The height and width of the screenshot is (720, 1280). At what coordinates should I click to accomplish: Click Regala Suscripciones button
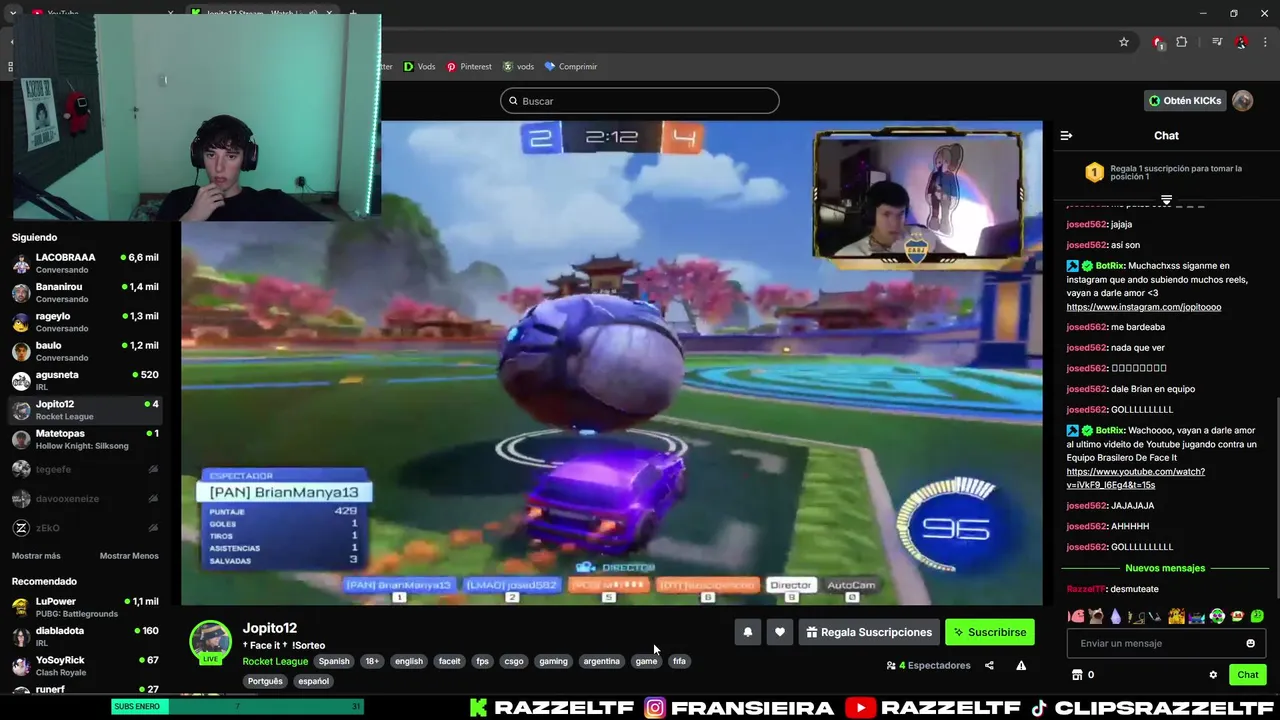click(x=869, y=632)
